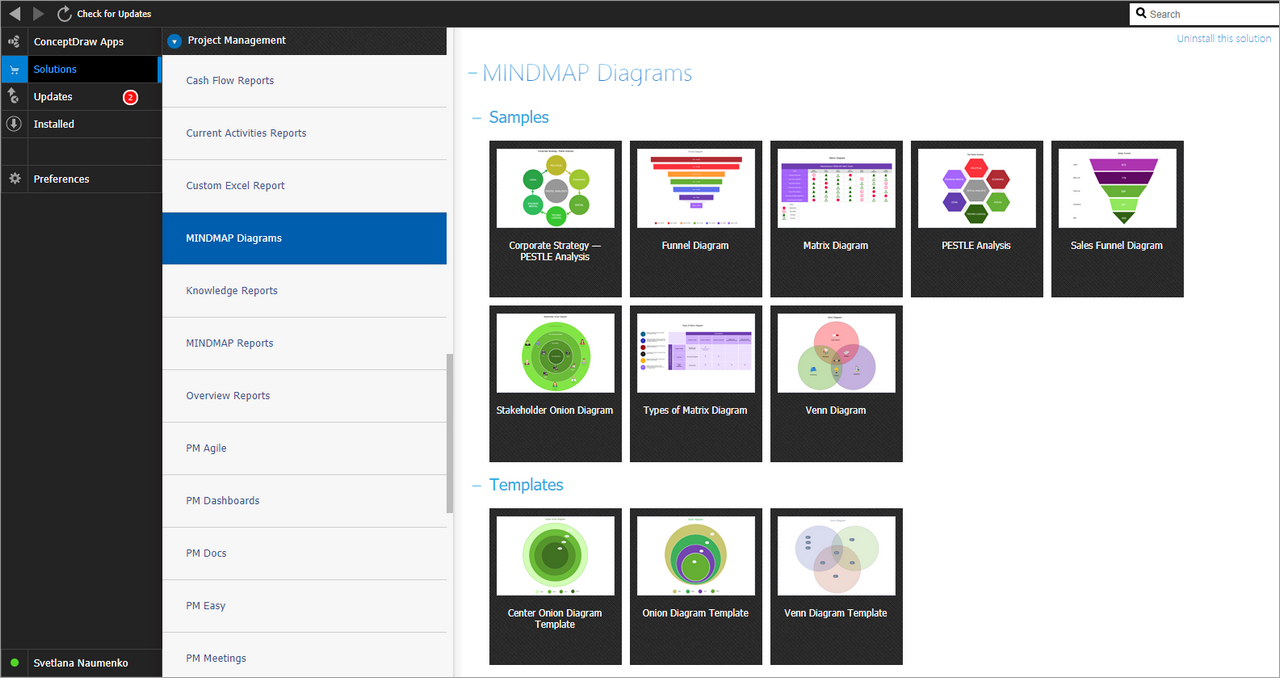Open the Updates sidebar item
The image size is (1280, 678).
[x=80, y=97]
